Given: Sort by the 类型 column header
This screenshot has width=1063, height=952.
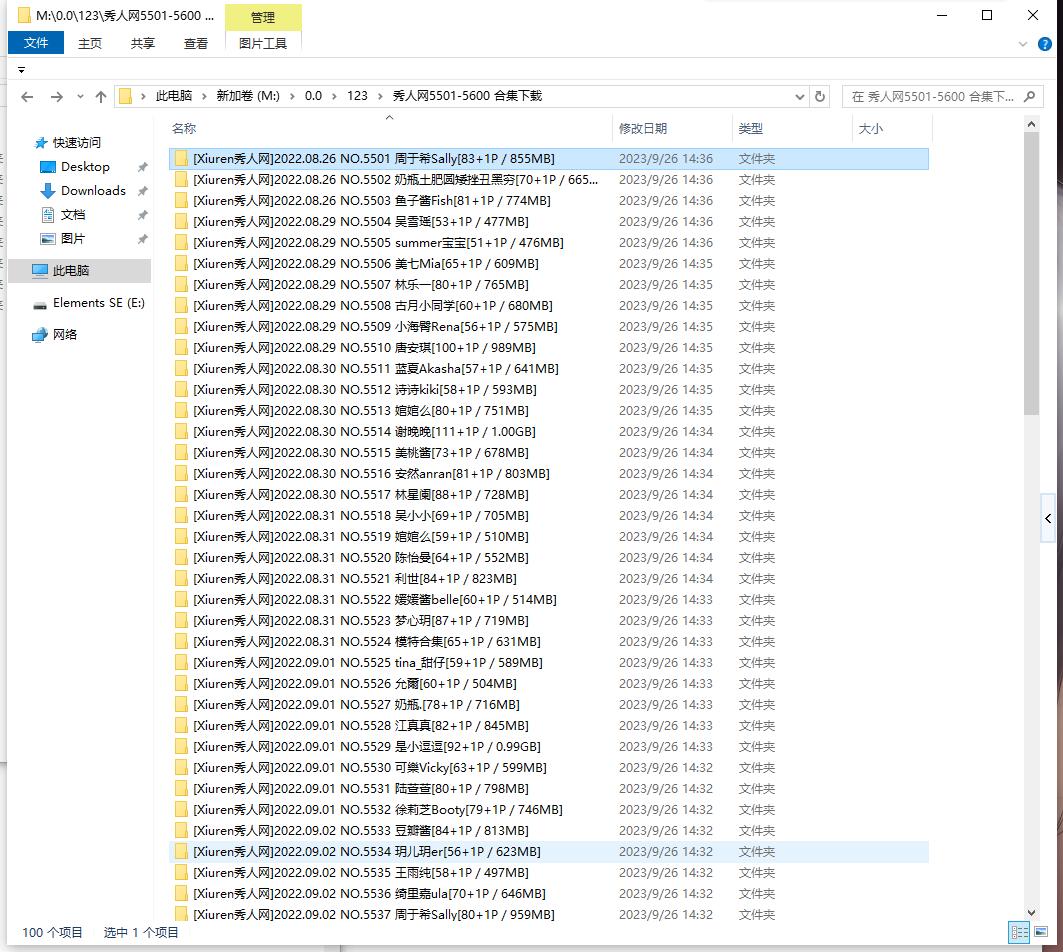Looking at the screenshot, I should [x=750, y=128].
